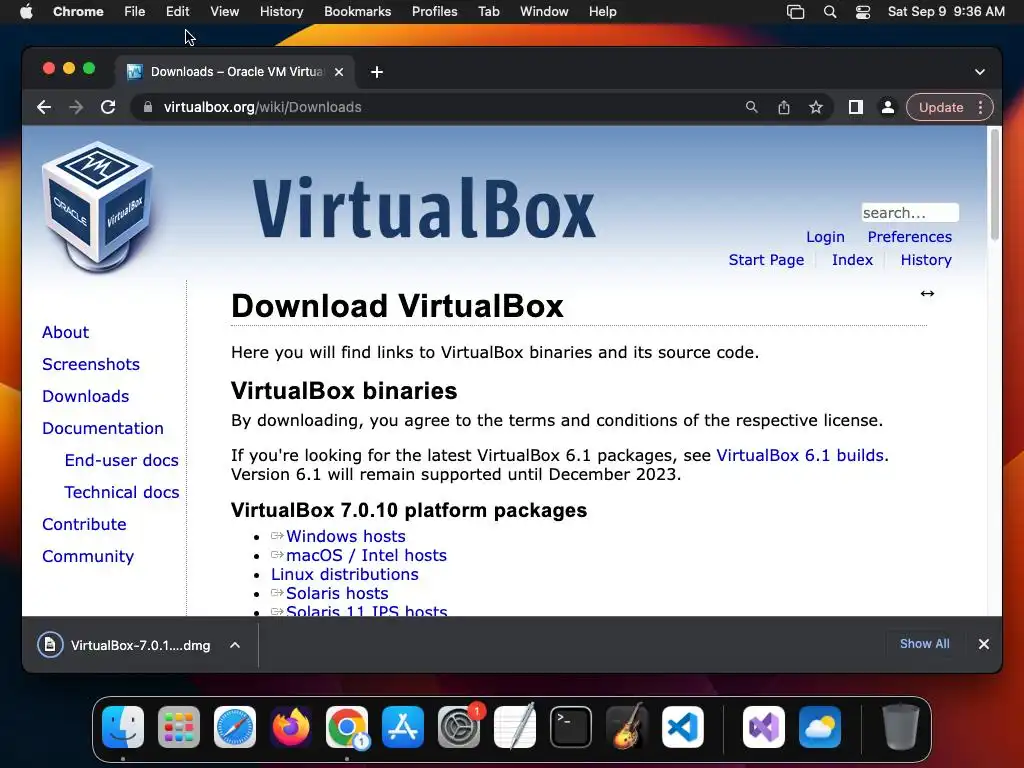Close the Downloads – Oracle VM VirtualBox tab
The width and height of the screenshot is (1024, 768).
click(339, 72)
